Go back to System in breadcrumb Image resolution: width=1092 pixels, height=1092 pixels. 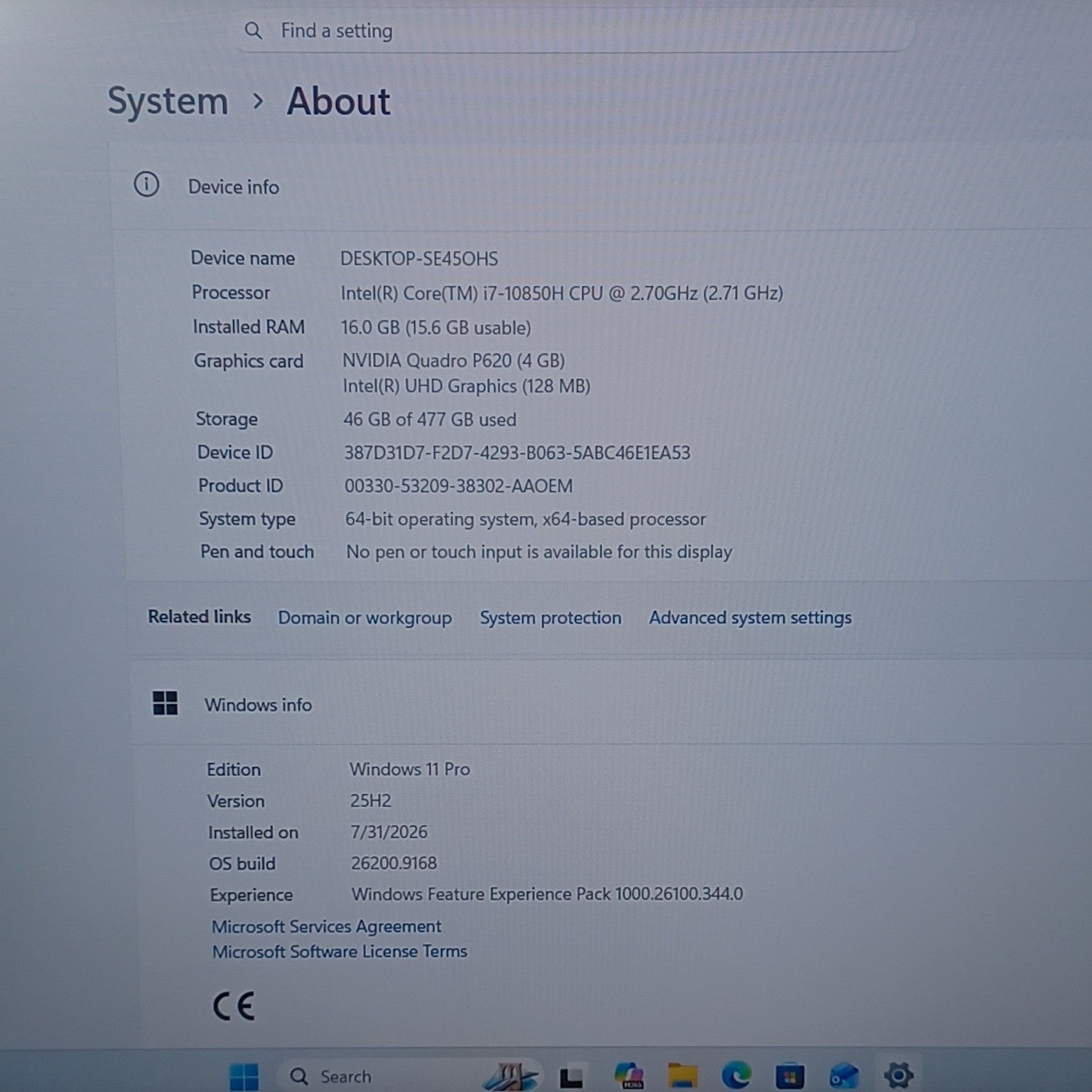tap(167, 100)
